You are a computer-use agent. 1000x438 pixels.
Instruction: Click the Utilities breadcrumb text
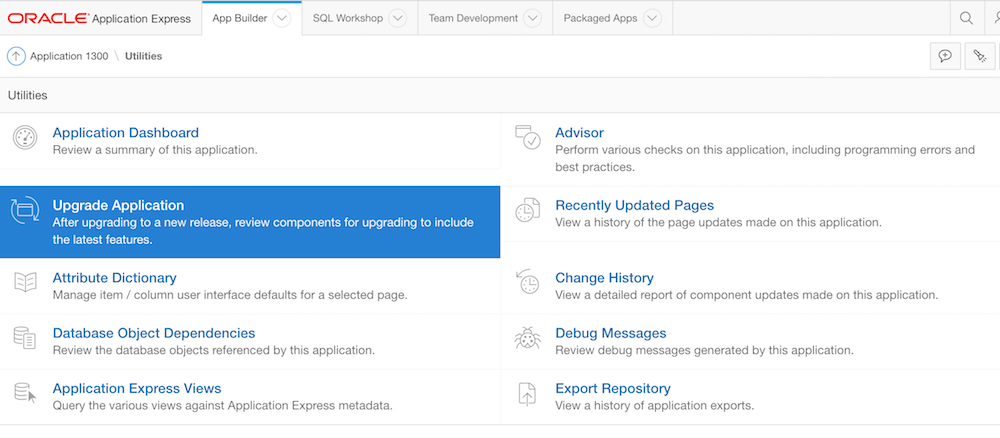click(x=143, y=56)
